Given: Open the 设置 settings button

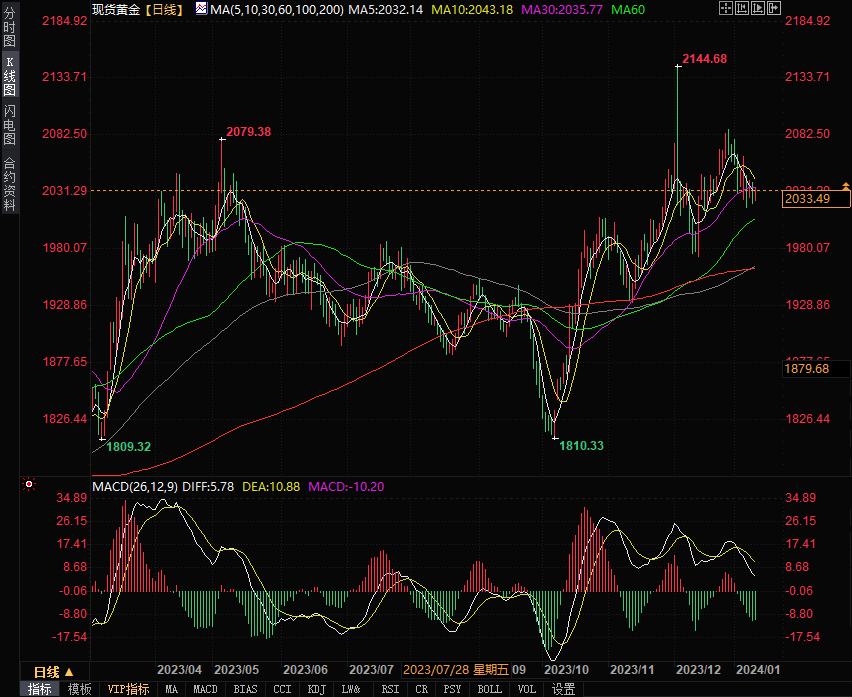Looking at the screenshot, I should tap(564, 689).
